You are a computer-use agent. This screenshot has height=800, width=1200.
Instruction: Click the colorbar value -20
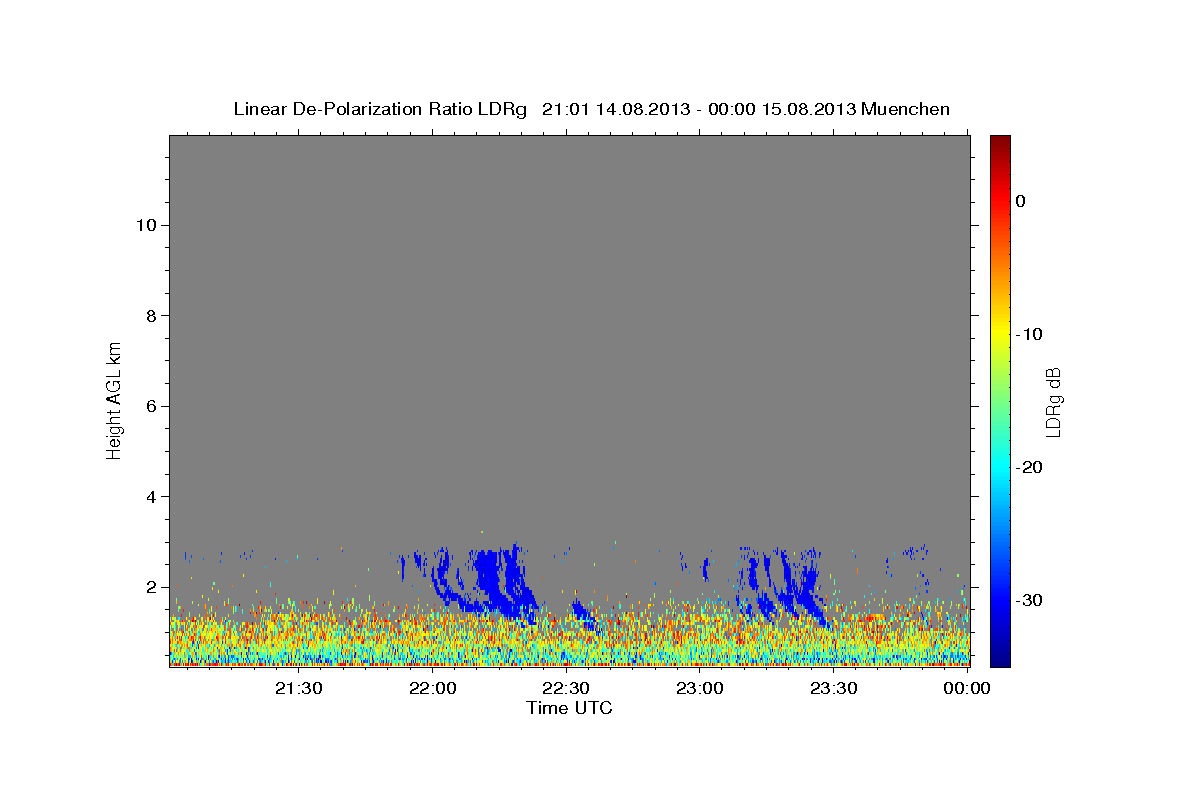pyautogui.click(x=1030, y=467)
